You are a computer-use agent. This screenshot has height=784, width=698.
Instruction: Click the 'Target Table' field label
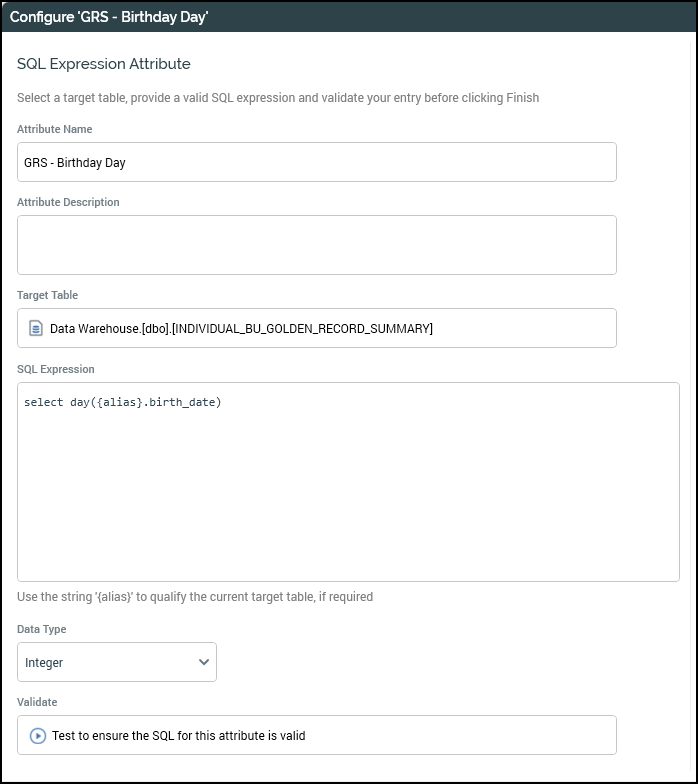coord(47,295)
